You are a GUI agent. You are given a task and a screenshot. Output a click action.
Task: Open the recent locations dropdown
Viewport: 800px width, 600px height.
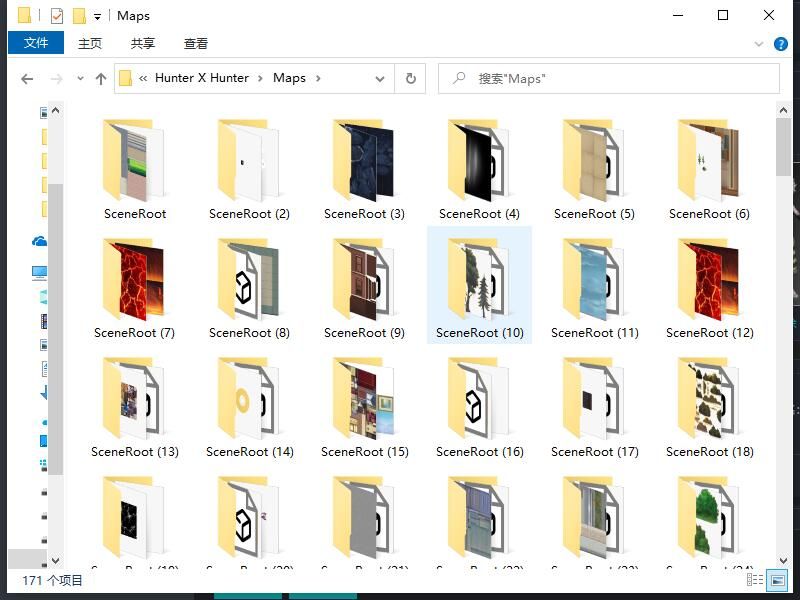coord(78,79)
